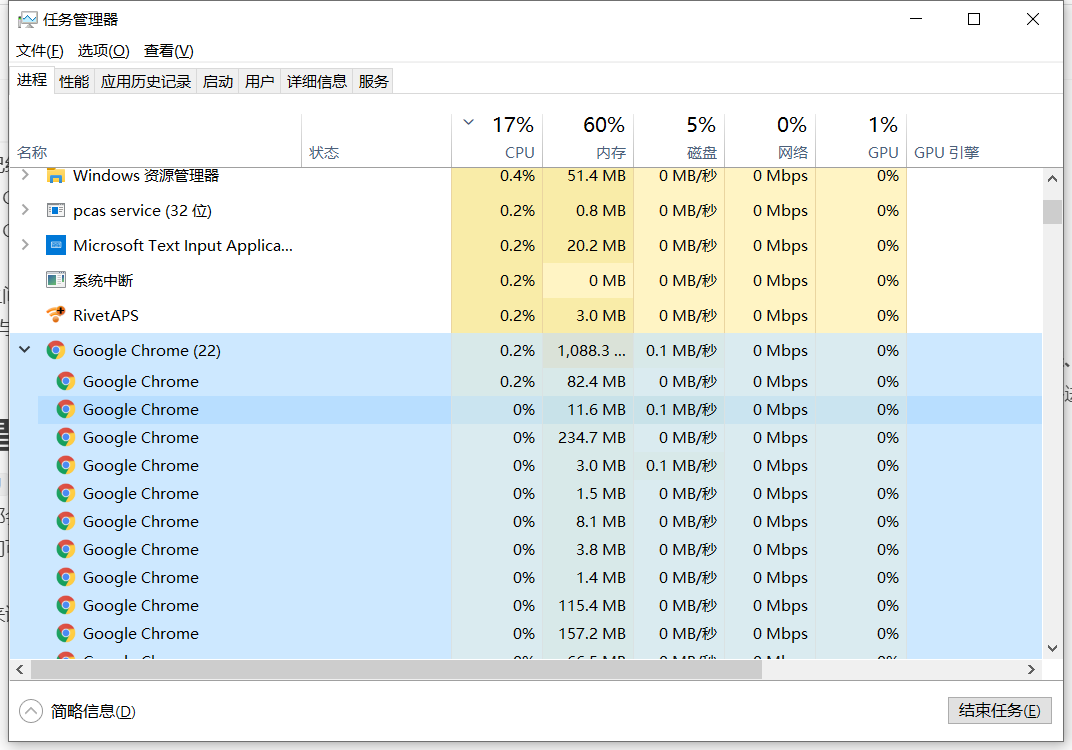Click the Google Chrome (22) group icon

pyautogui.click(x=55, y=351)
